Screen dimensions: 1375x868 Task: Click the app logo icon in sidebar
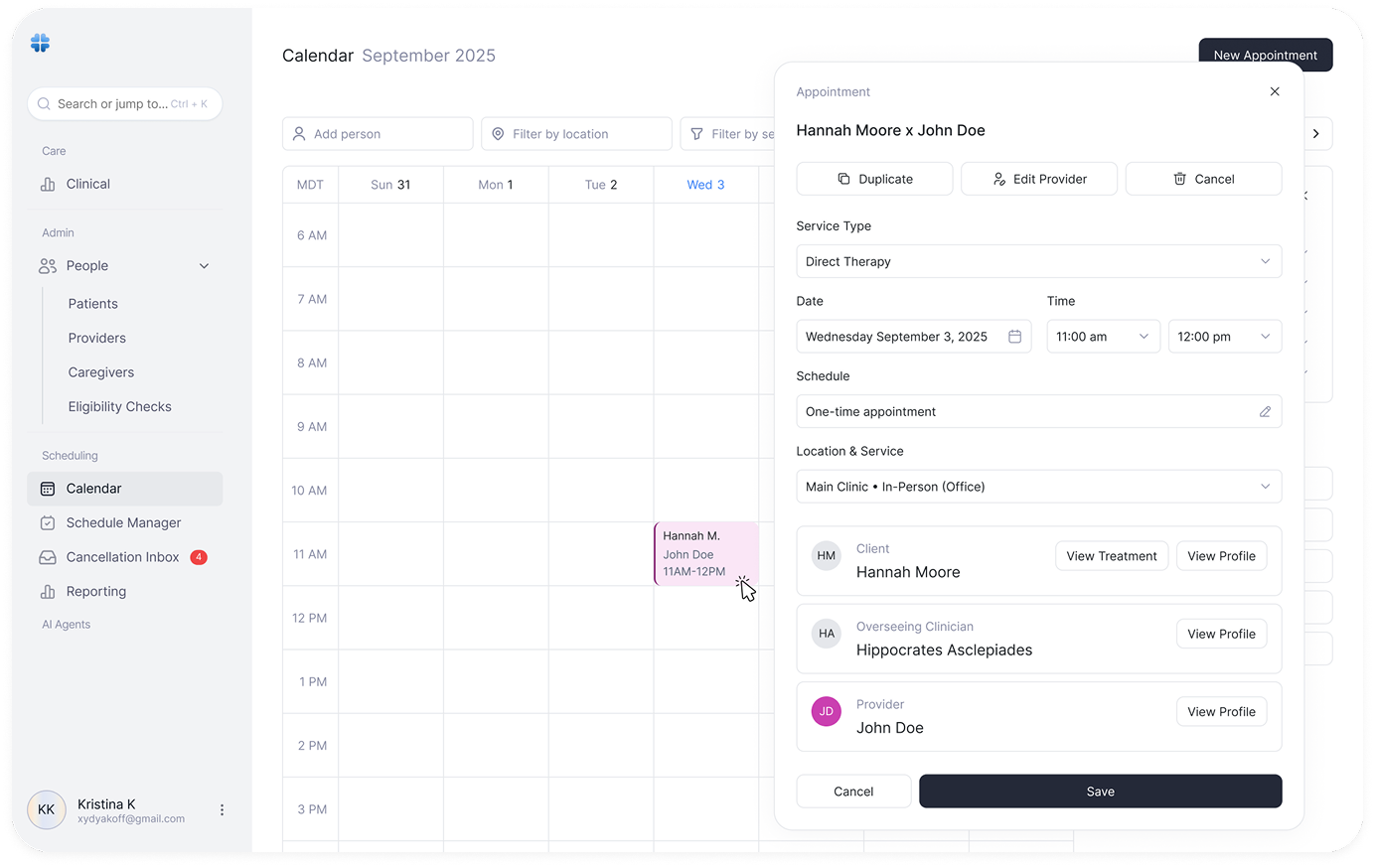click(40, 43)
